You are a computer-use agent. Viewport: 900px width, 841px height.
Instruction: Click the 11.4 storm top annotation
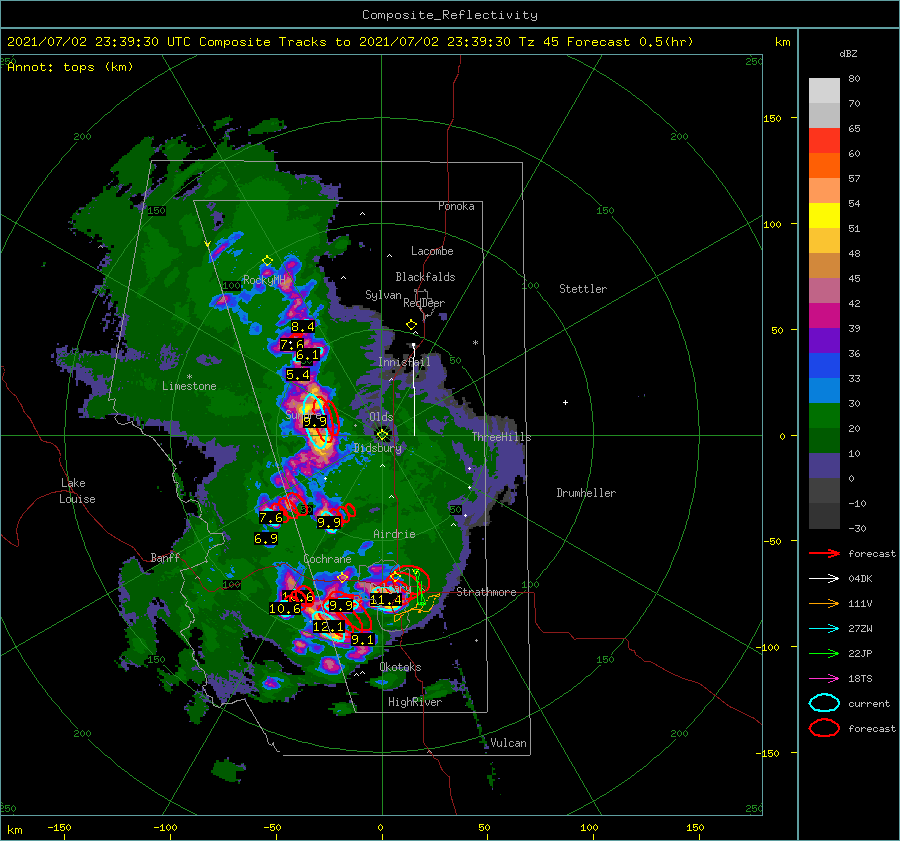coord(386,600)
